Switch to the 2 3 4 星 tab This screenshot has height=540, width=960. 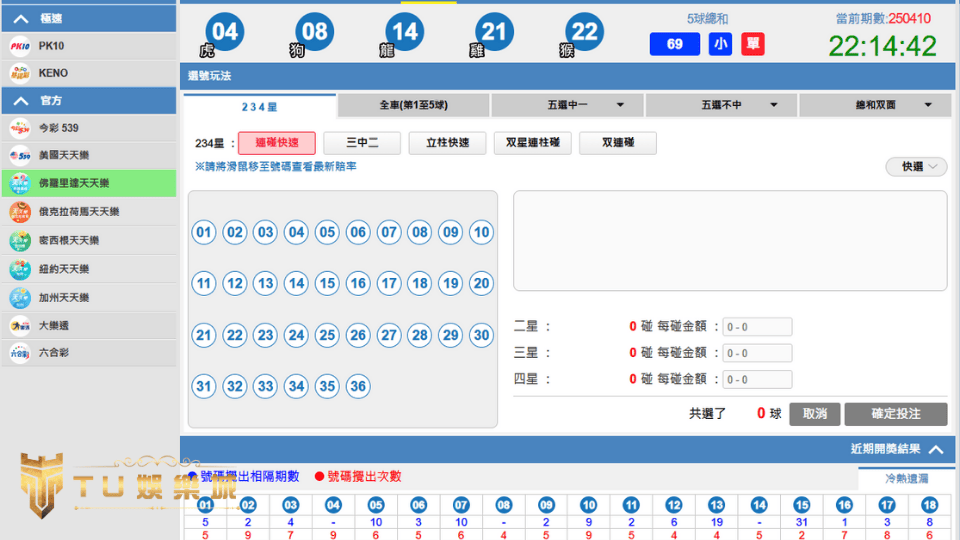pyautogui.click(x=260, y=107)
